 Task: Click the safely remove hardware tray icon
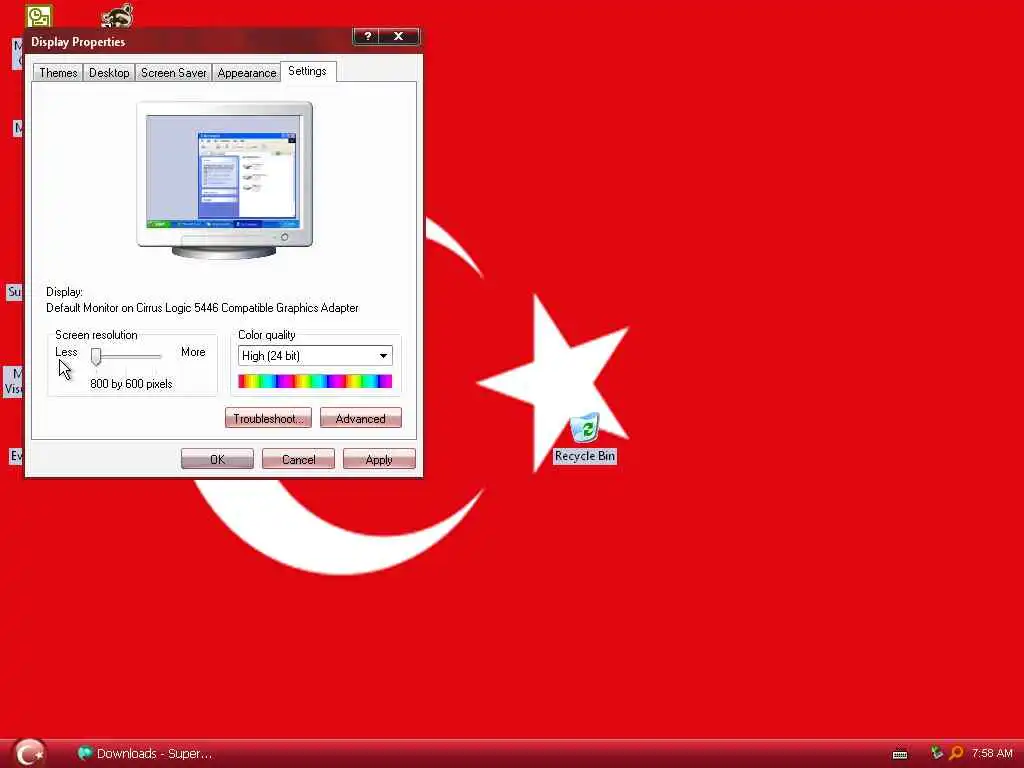click(936, 753)
